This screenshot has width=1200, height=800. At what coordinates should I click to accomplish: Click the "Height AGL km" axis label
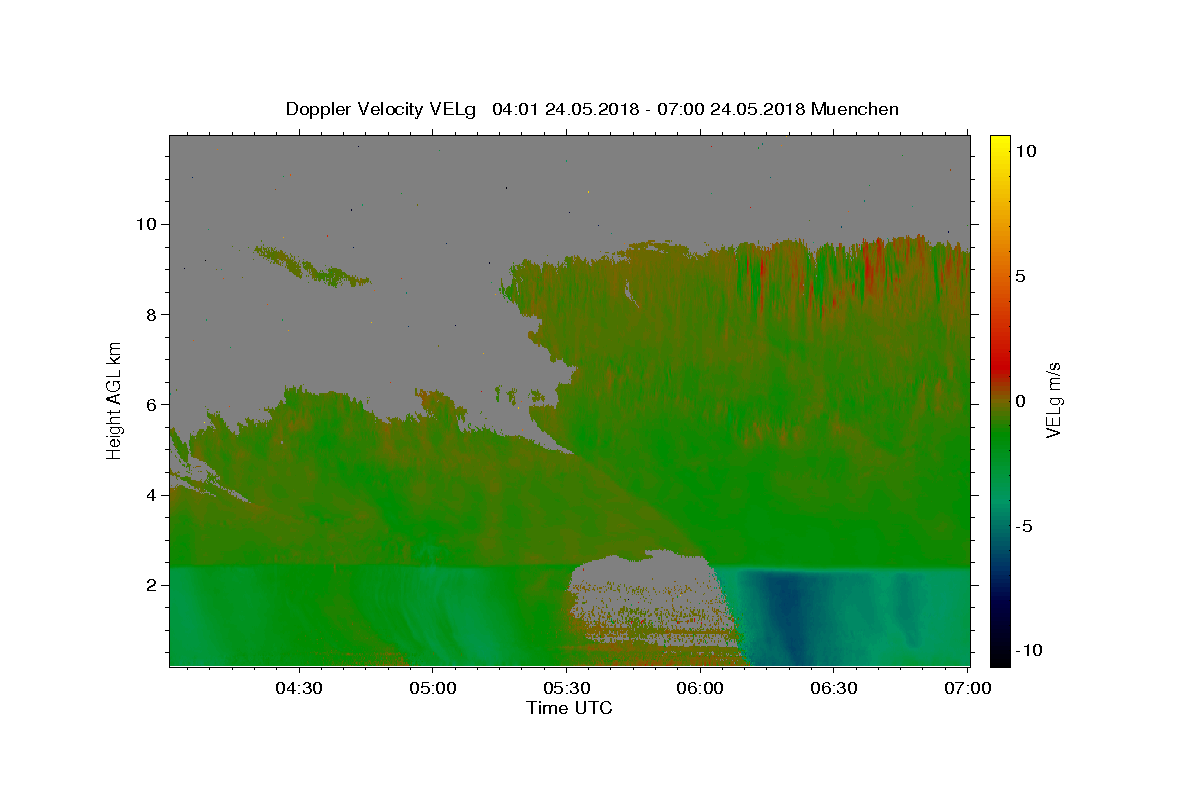tap(115, 400)
